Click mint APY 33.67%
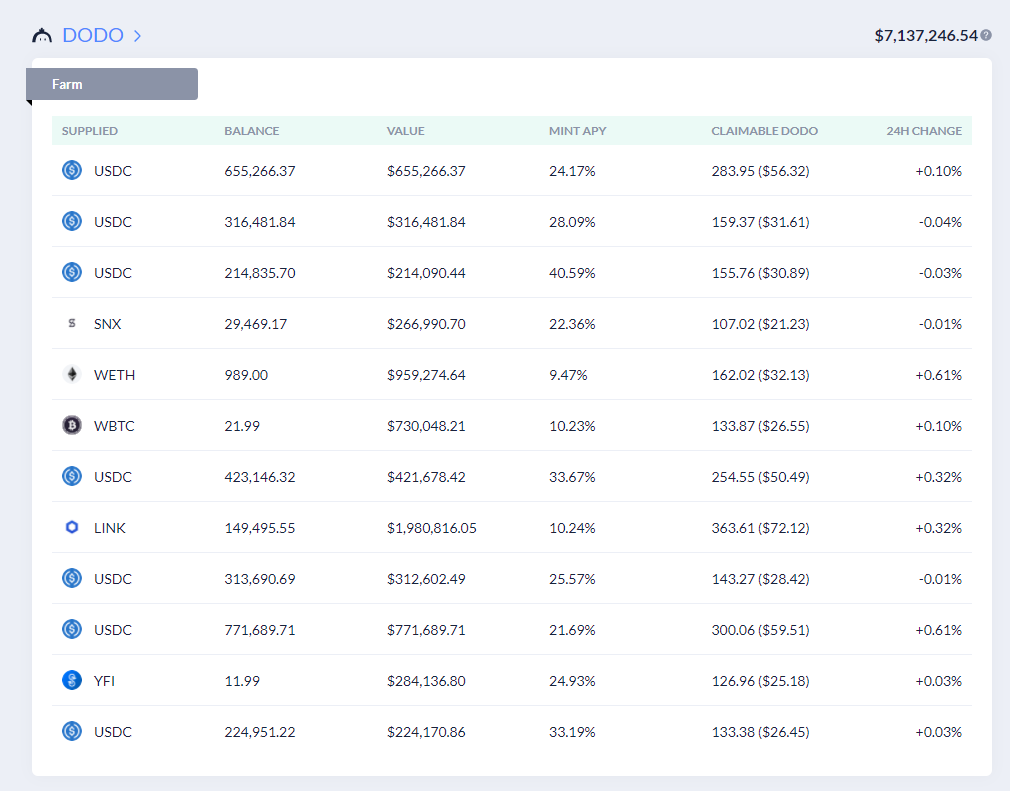The image size is (1010, 791). (x=572, y=477)
